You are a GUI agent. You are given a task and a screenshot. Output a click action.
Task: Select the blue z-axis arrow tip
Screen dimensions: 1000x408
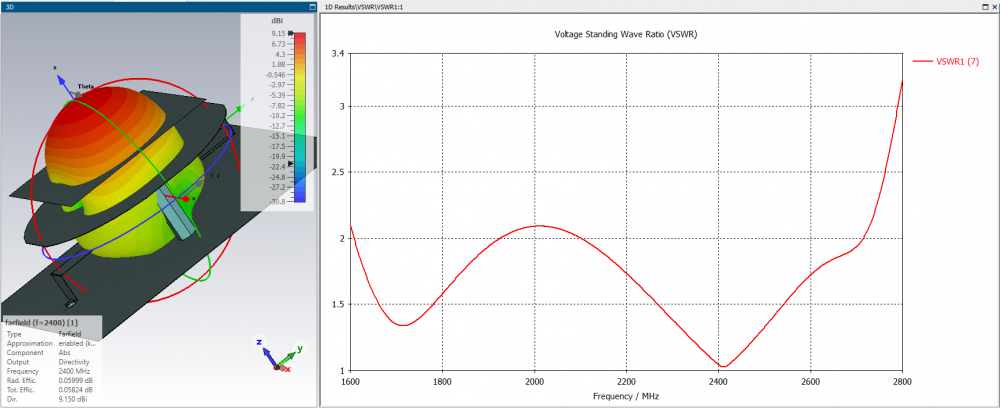[x=61, y=78]
